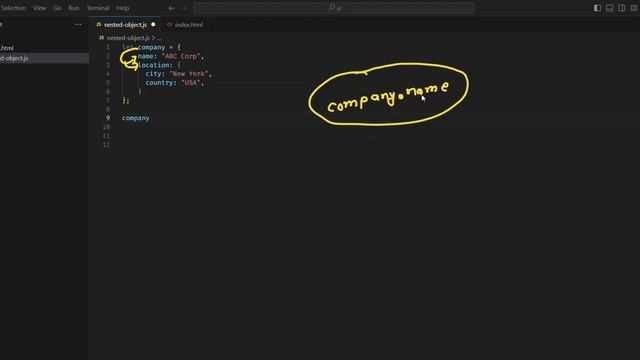This screenshot has height=360, width=640.
Task: Click the "ABC Corp" string value
Action: click(181, 56)
